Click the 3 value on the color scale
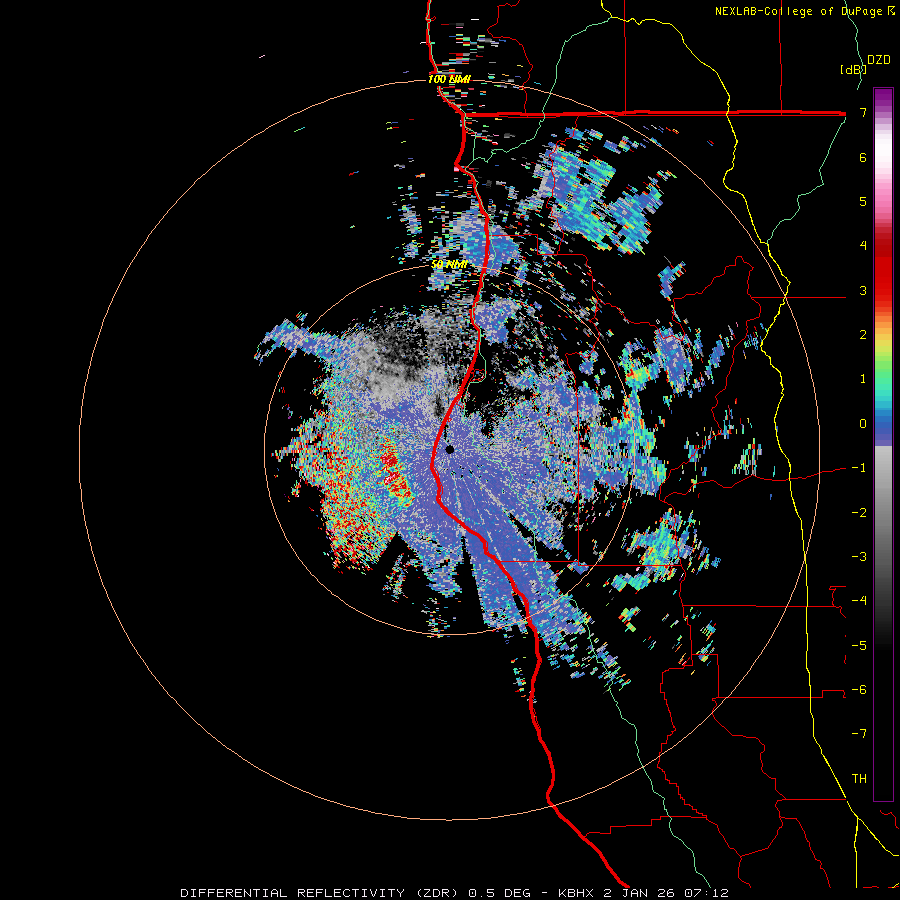Viewport: 900px width, 900px height. (x=863, y=290)
